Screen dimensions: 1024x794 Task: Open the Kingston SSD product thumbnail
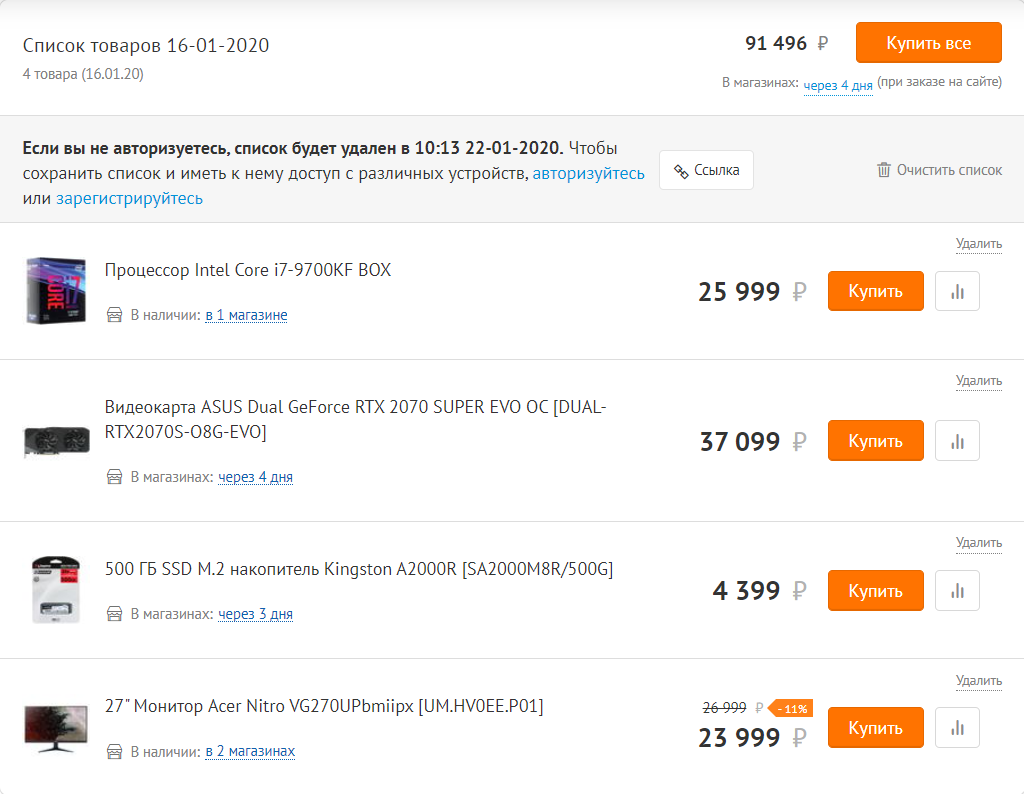[56, 590]
